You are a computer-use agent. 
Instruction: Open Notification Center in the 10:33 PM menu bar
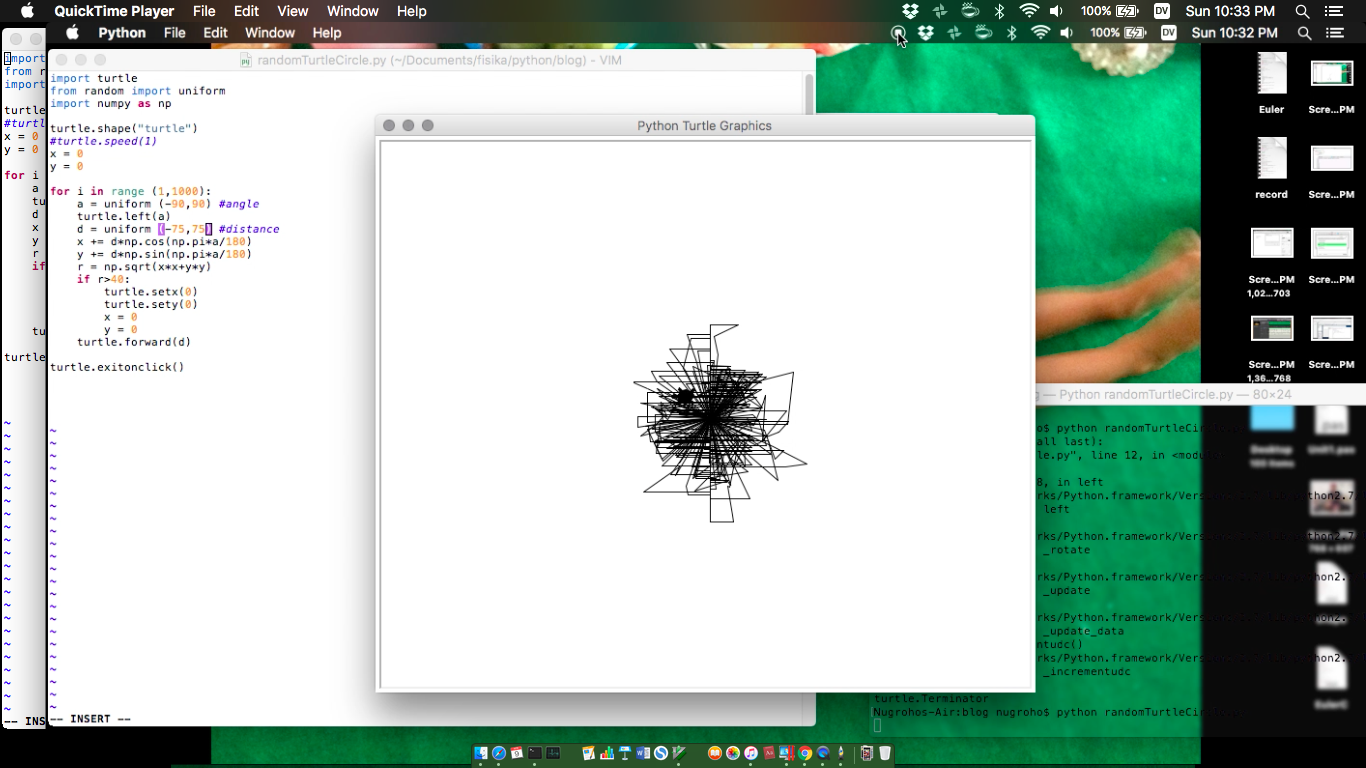(x=1333, y=11)
